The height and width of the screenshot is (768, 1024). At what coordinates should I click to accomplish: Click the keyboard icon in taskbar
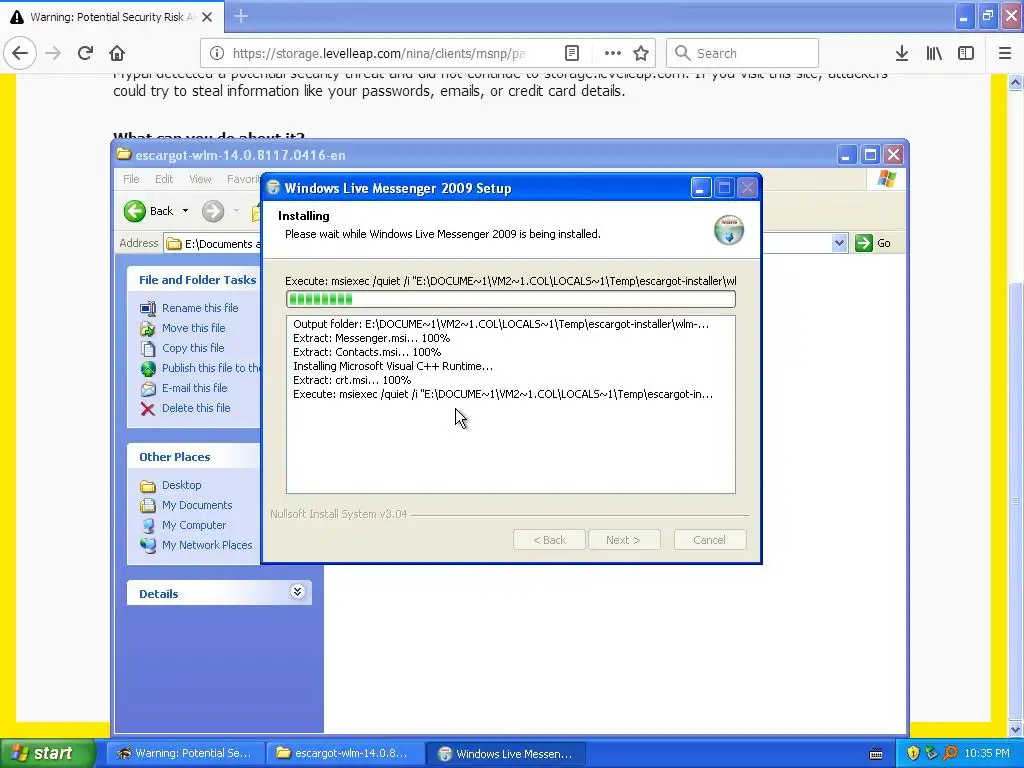pos(876,754)
